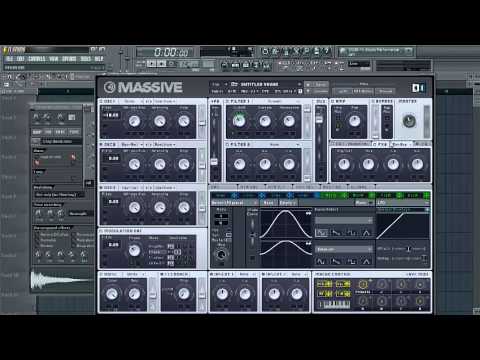Image resolution: width=480 pixels, height=360 pixels.
Task: Click the Massive logo emblem
Action: [109, 87]
